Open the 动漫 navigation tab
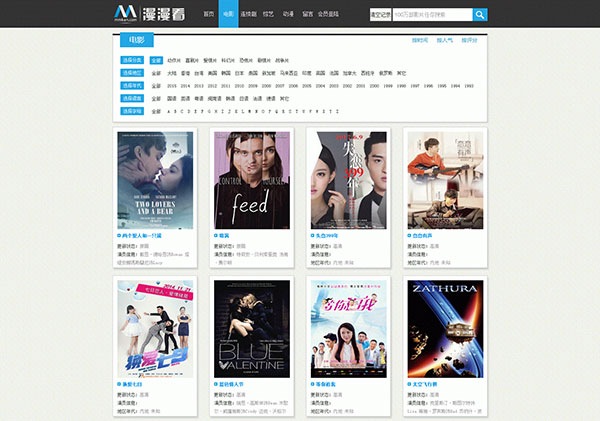 pyautogui.click(x=288, y=15)
